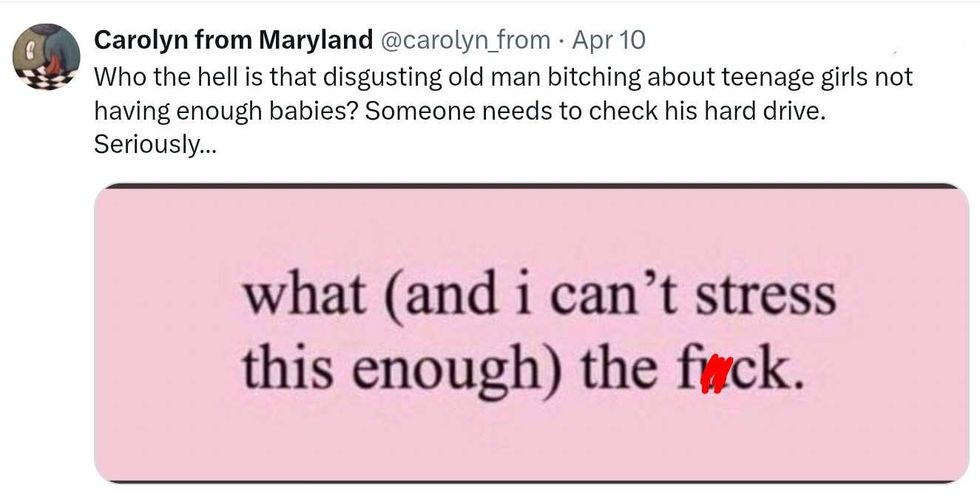The height and width of the screenshot is (502, 980).
Task: Open the "Carolyn from Maryland" display name
Action: (x=232, y=40)
